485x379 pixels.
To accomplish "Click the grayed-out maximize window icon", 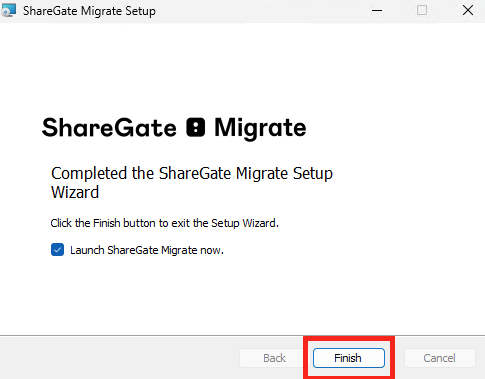I will pyautogui.click(x=422, y=10).
